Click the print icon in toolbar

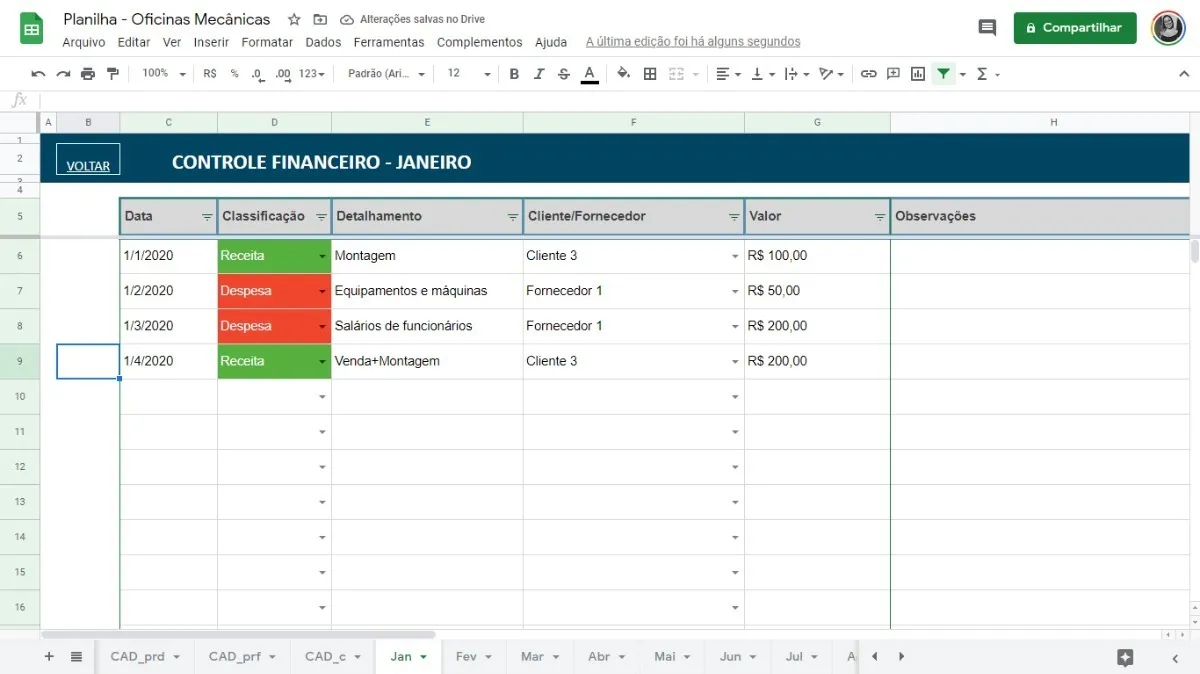pos(88,74)
